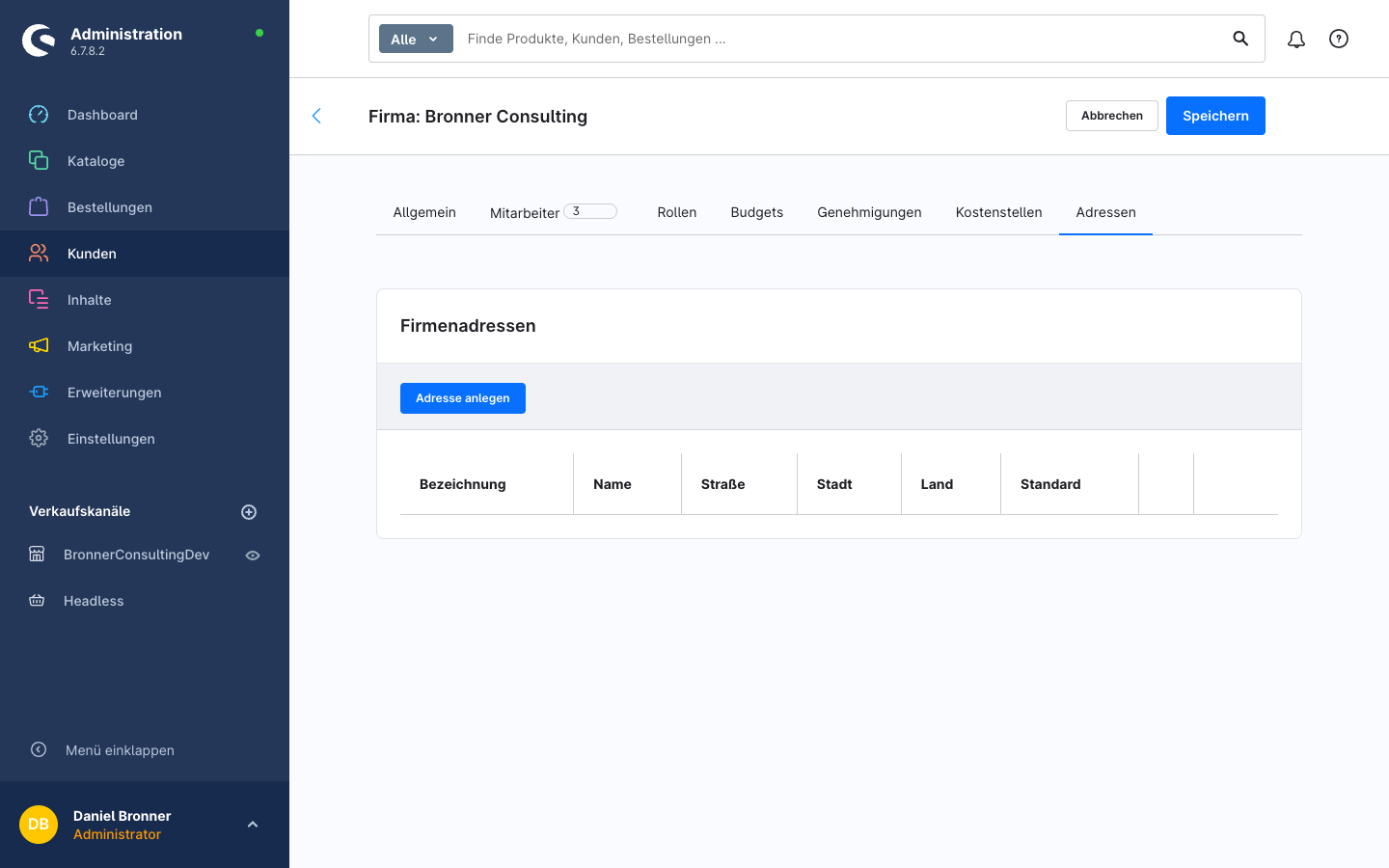Toggle storefront visibility eye for BronnerConsultingDev

coord(253,556)
